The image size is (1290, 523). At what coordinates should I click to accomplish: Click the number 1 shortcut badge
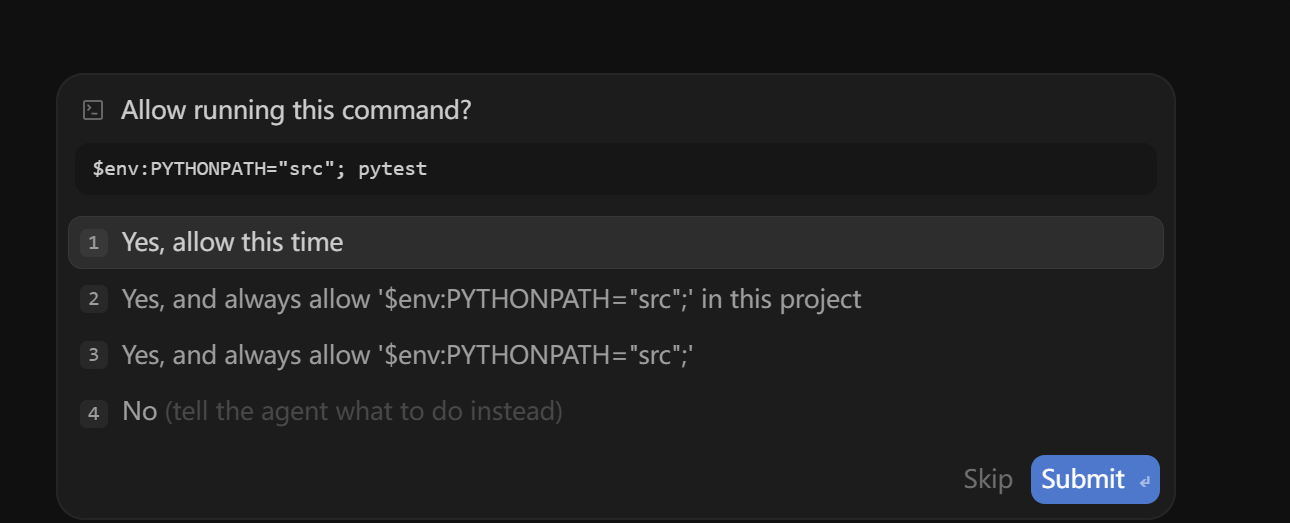pos(94,243)
